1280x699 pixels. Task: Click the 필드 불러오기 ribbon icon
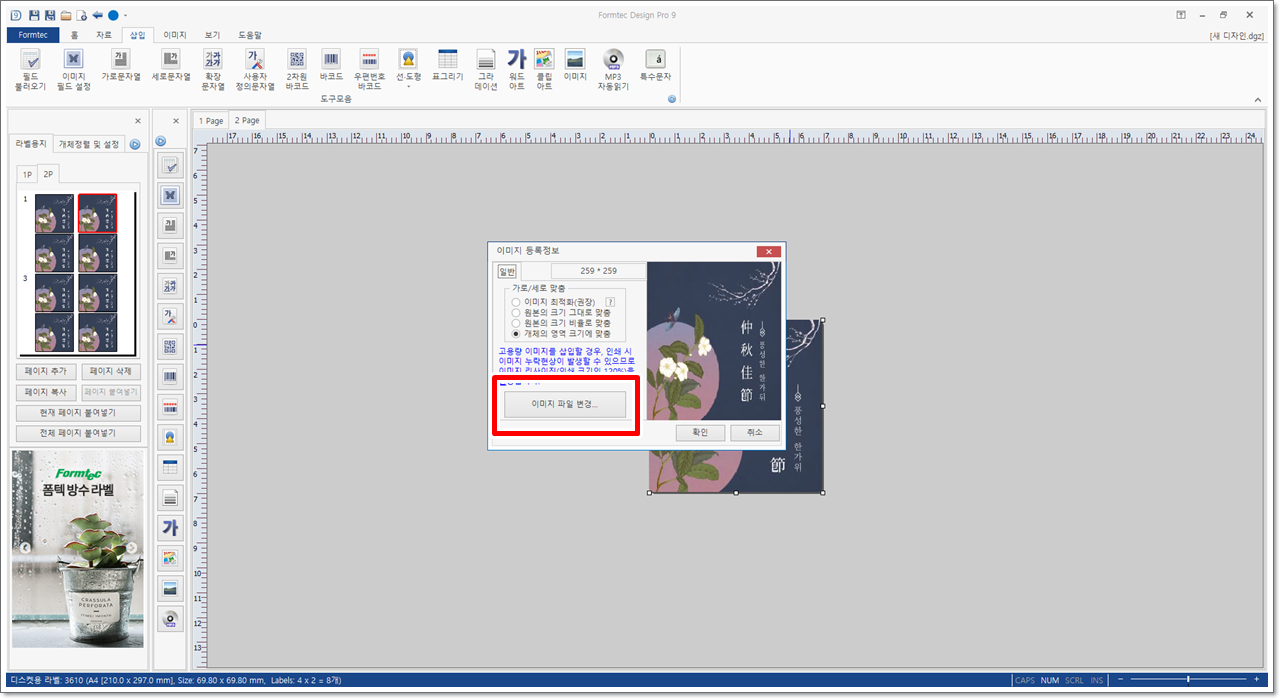pos(30,69)
